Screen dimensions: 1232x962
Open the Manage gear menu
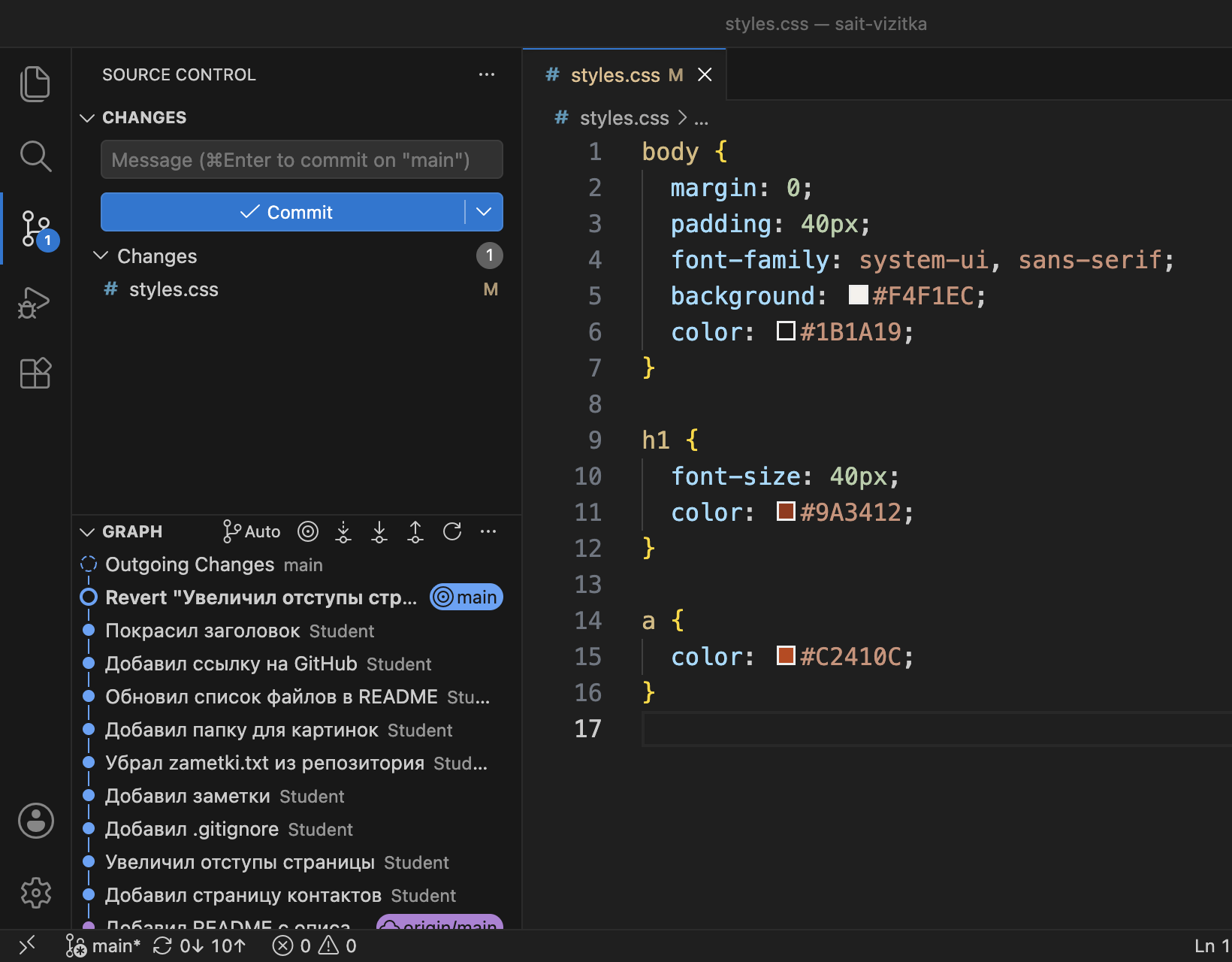click(35, 893)
